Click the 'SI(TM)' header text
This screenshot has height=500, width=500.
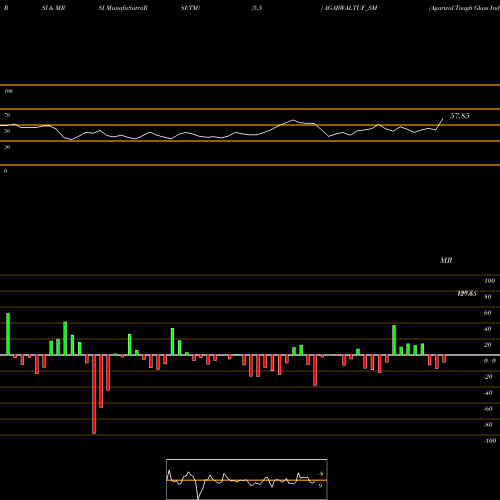pyautogui.click(x=190, y=8)
